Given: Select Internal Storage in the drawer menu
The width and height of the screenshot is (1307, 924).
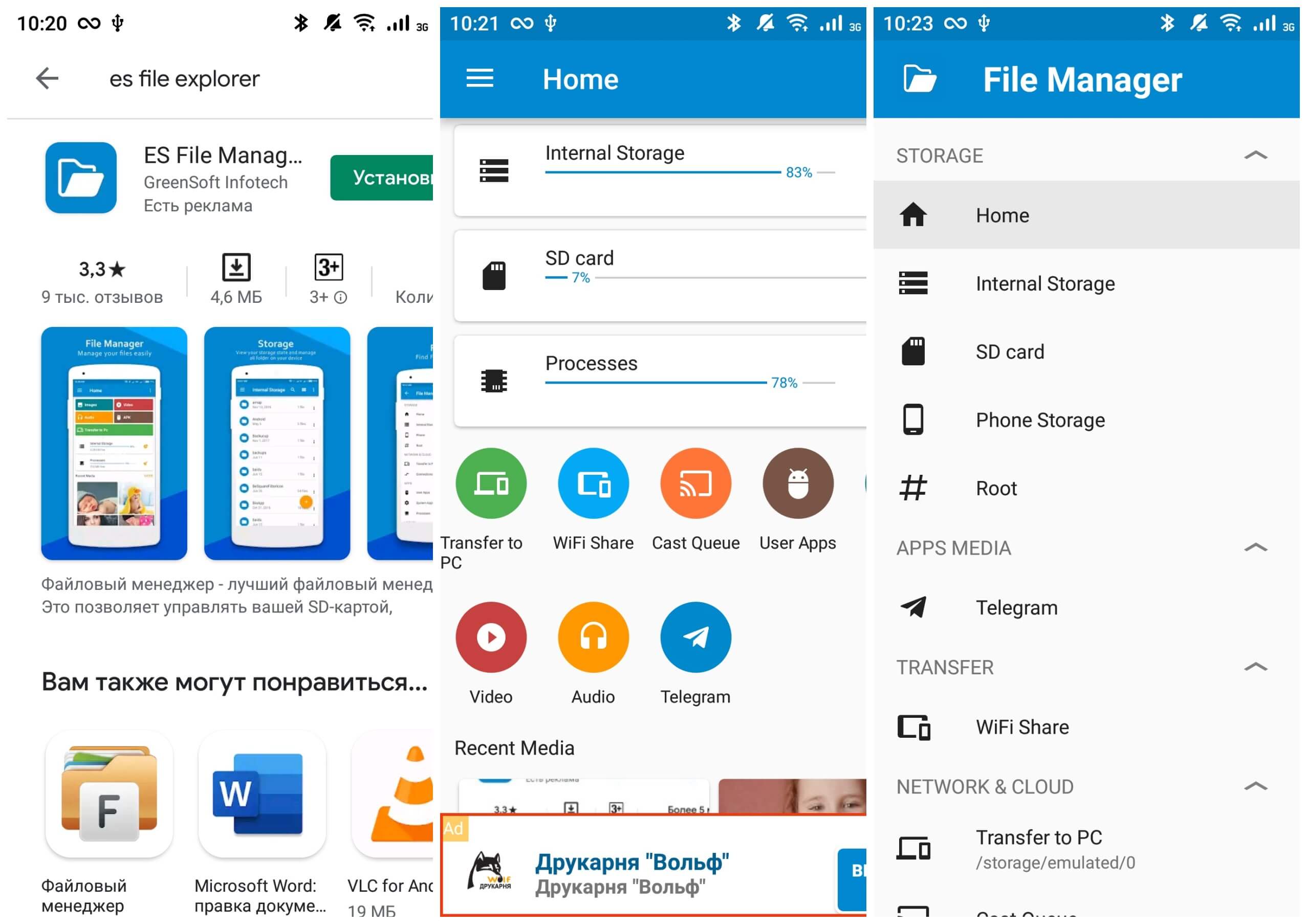Looking at the screenshot, I should click(x=1086, y=283).
